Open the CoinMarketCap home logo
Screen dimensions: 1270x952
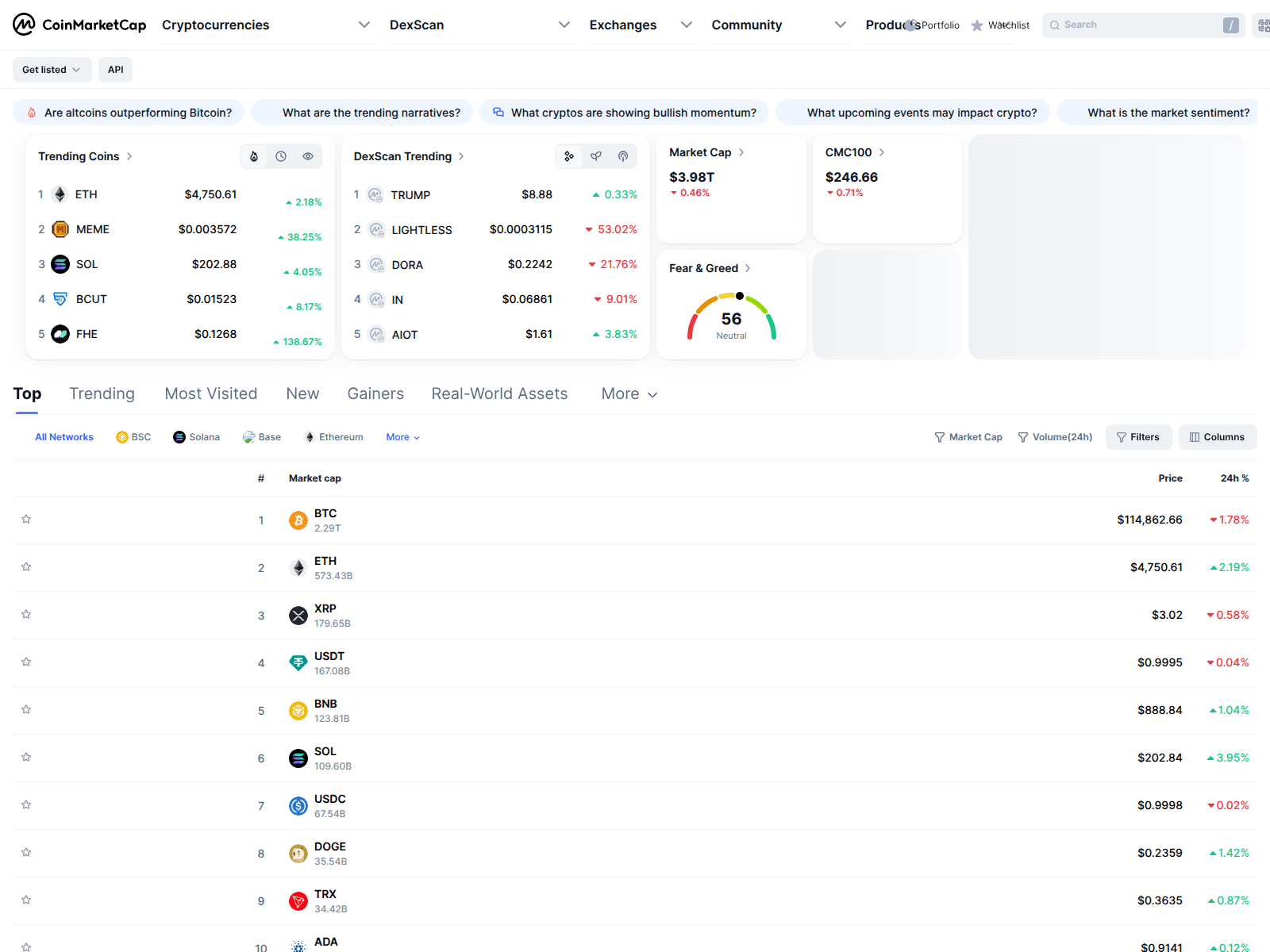78,25
